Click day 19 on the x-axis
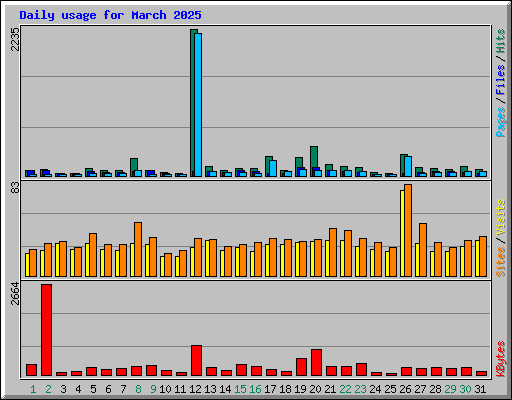 300,389
